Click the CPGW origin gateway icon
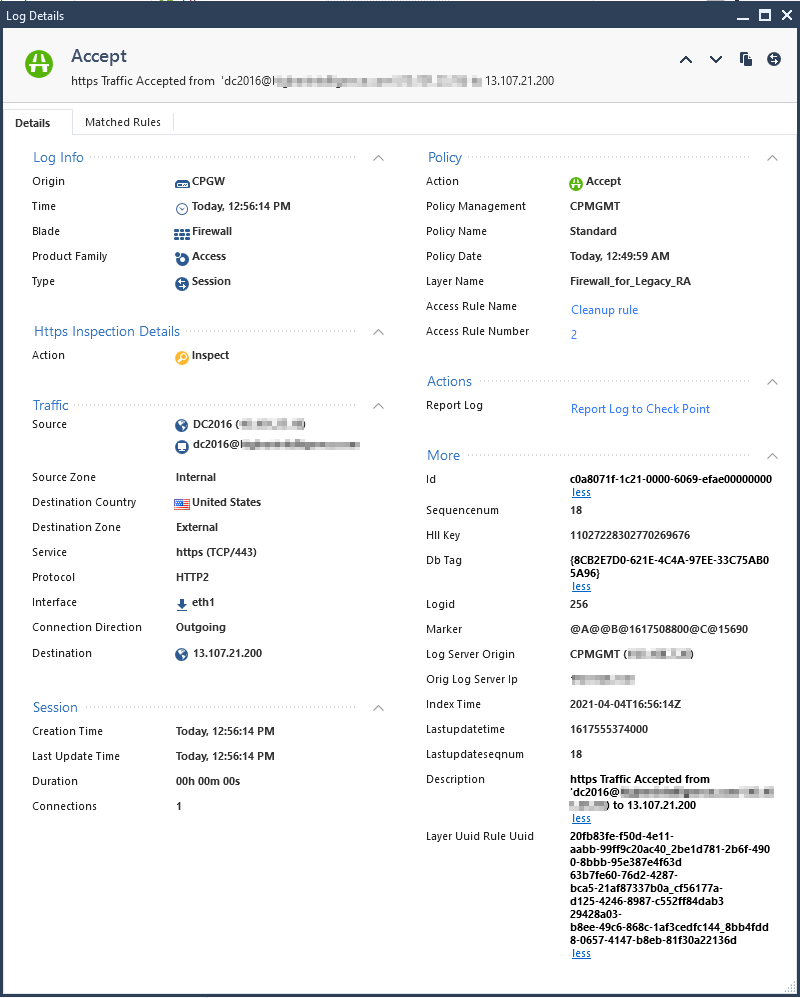Image resolution: width=800 pixels, height=998 pixels. (x=182, y=184)
